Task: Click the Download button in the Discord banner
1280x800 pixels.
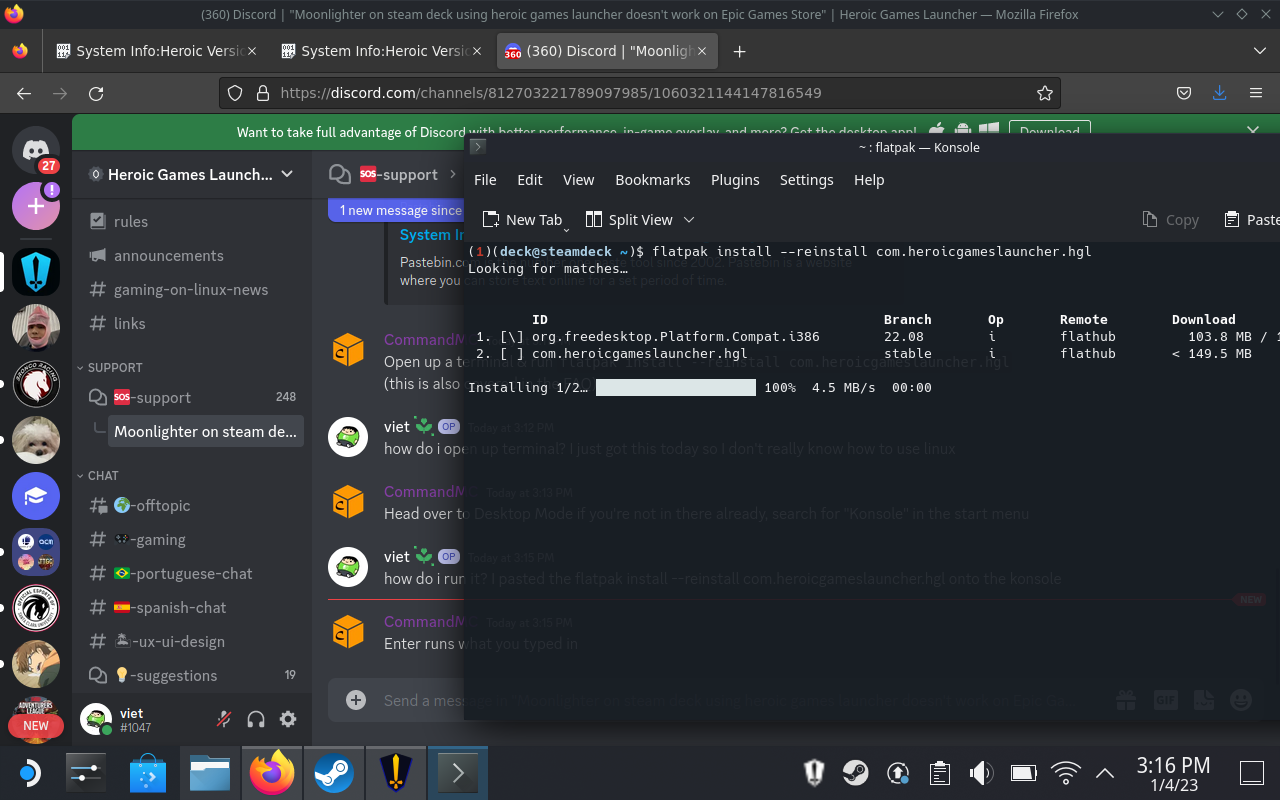Action: 1050,131
